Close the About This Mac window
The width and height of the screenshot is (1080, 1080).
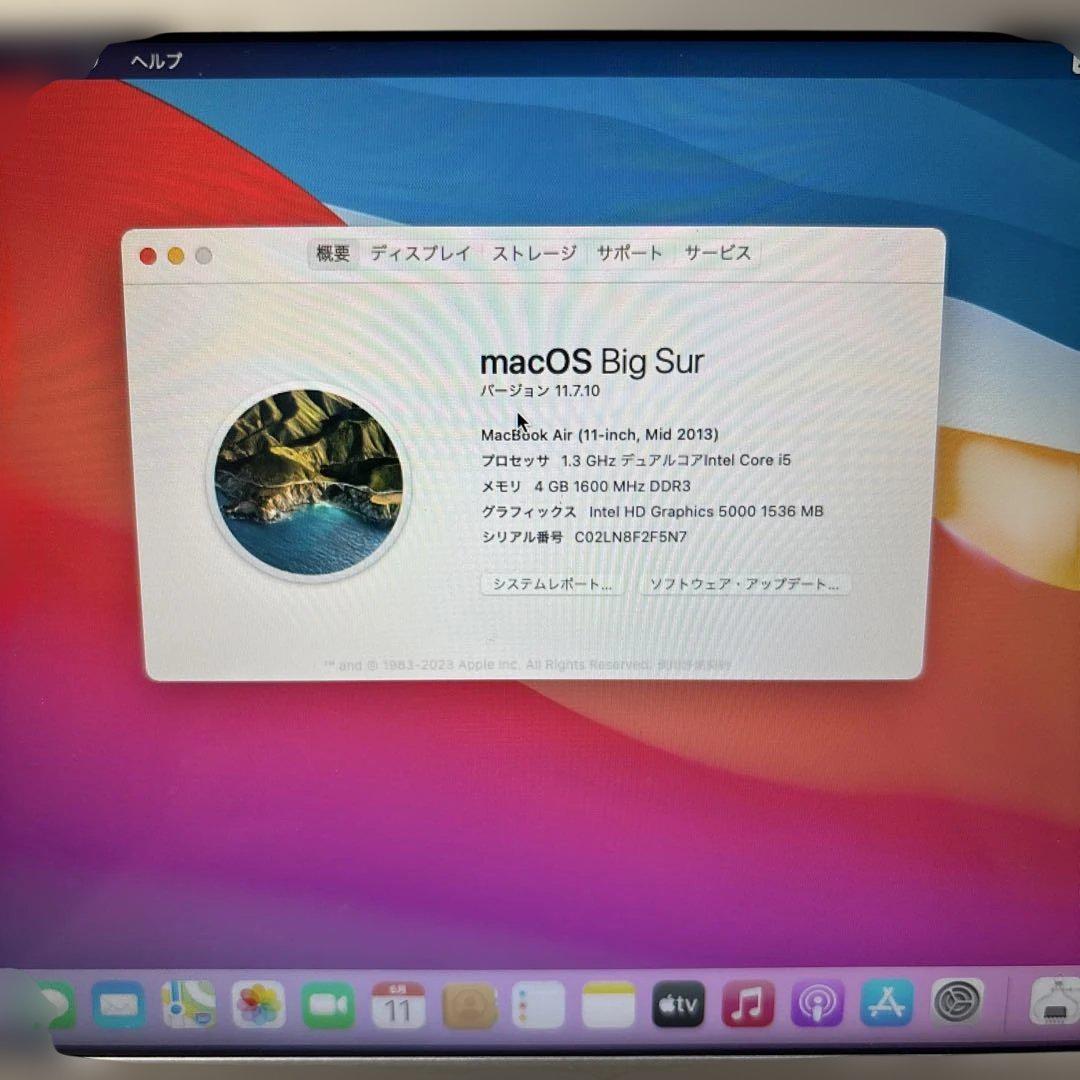(x=147, y=256)
